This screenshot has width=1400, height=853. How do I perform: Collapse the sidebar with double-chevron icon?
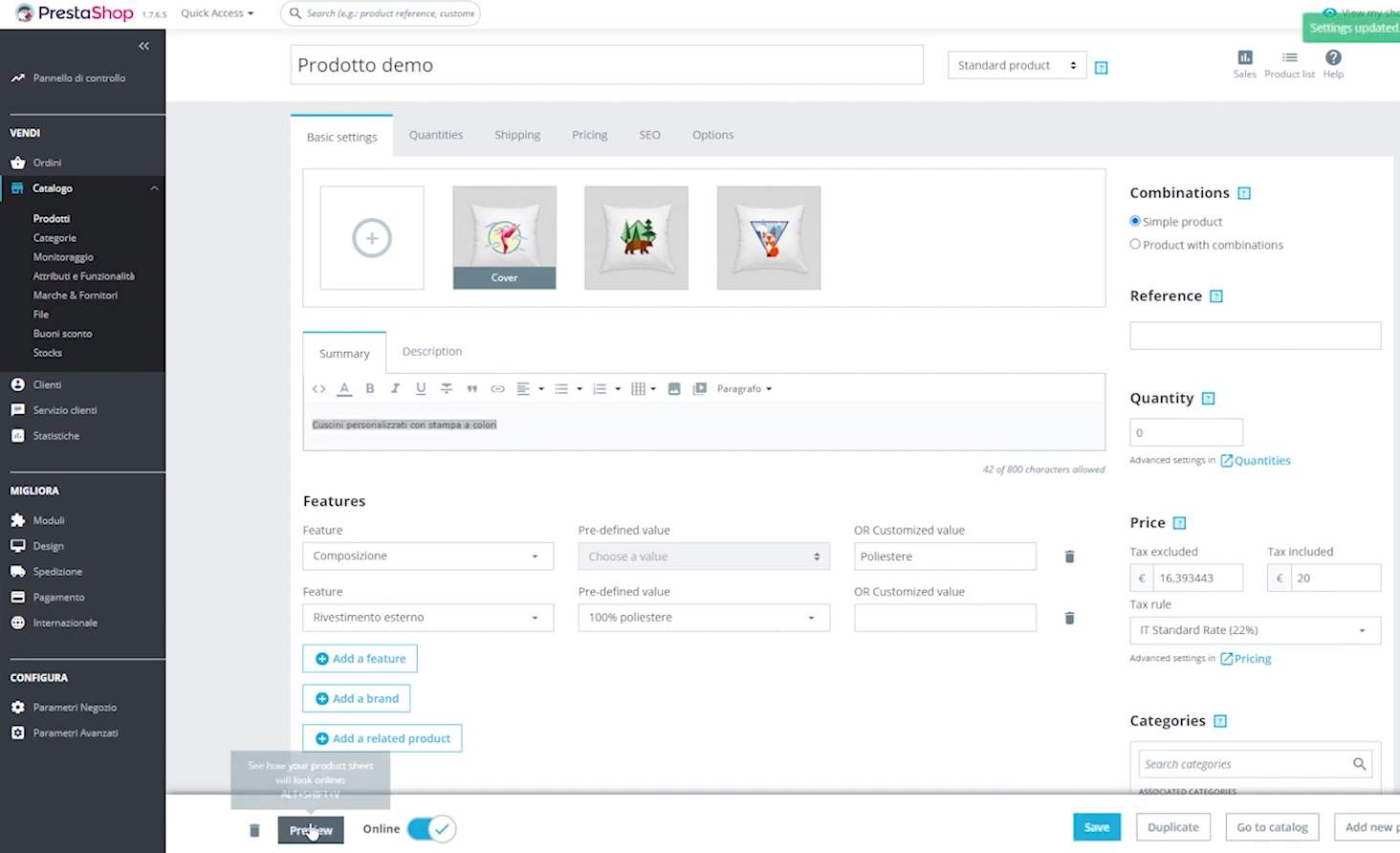tap(143, 46)
